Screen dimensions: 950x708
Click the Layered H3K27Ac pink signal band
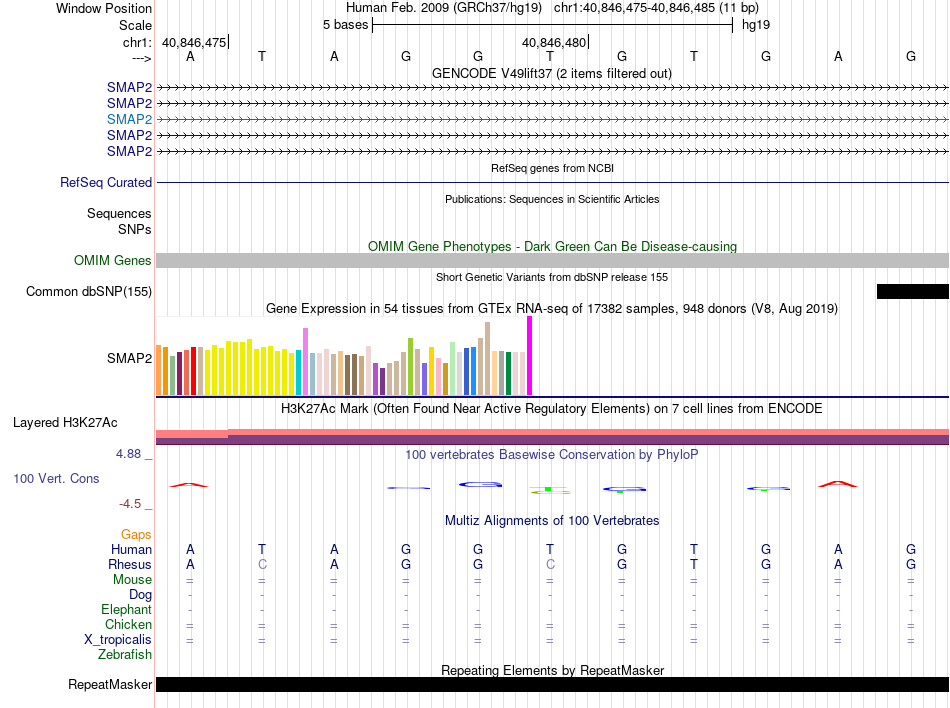tap(552, 432)
